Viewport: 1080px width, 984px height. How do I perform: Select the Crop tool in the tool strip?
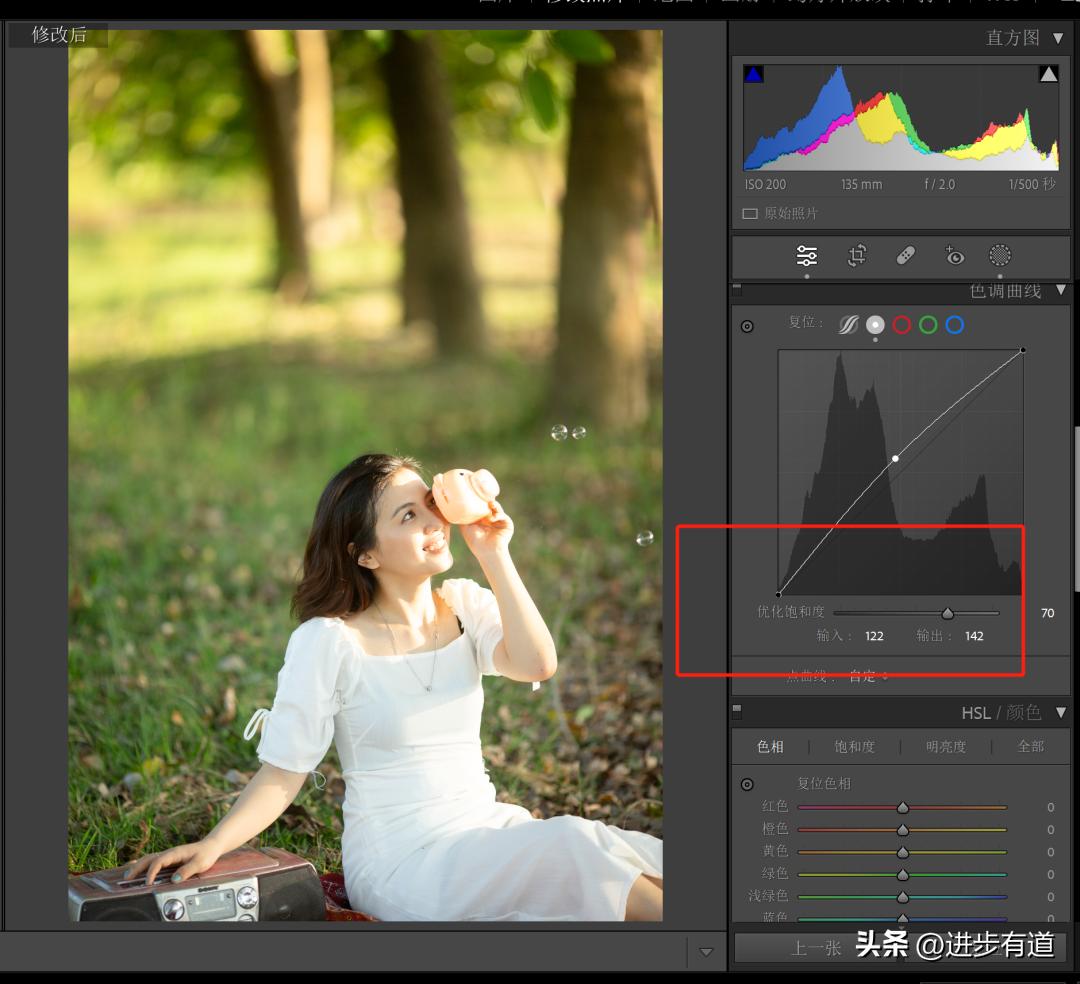(x=855, y=255)
